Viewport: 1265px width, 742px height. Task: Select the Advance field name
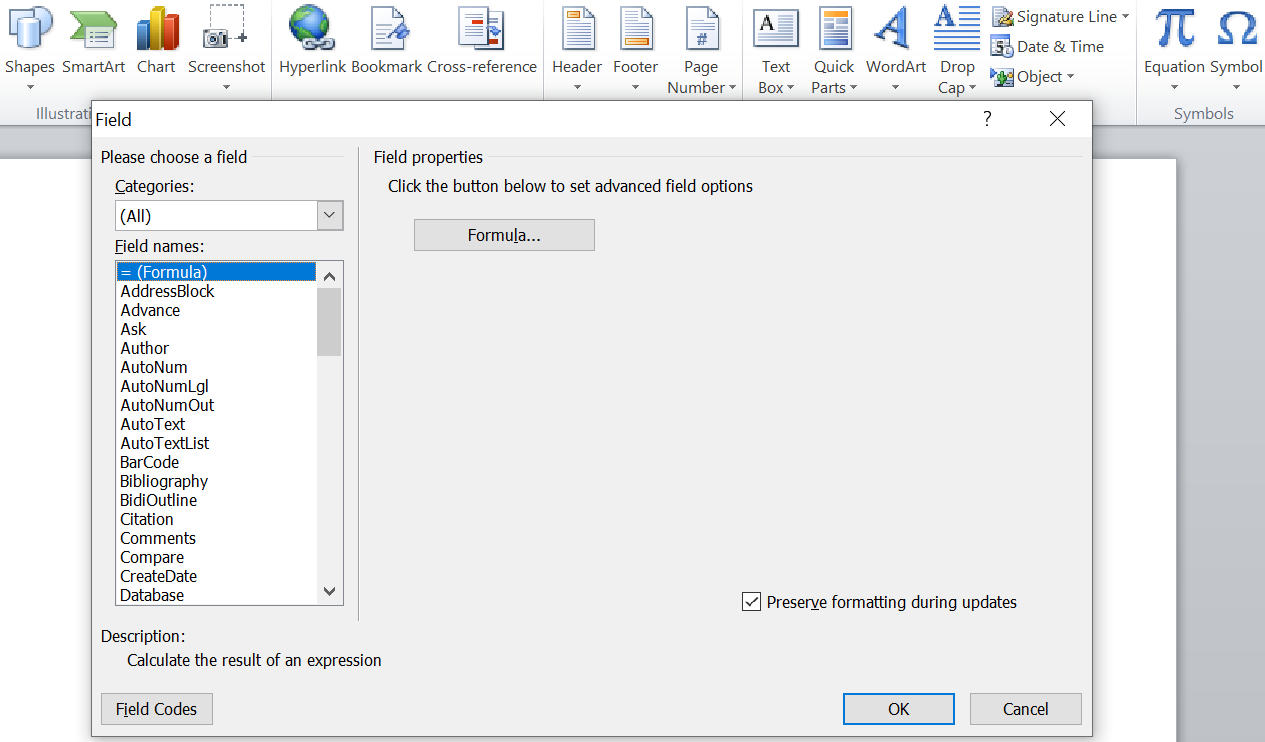coord(216,310)
